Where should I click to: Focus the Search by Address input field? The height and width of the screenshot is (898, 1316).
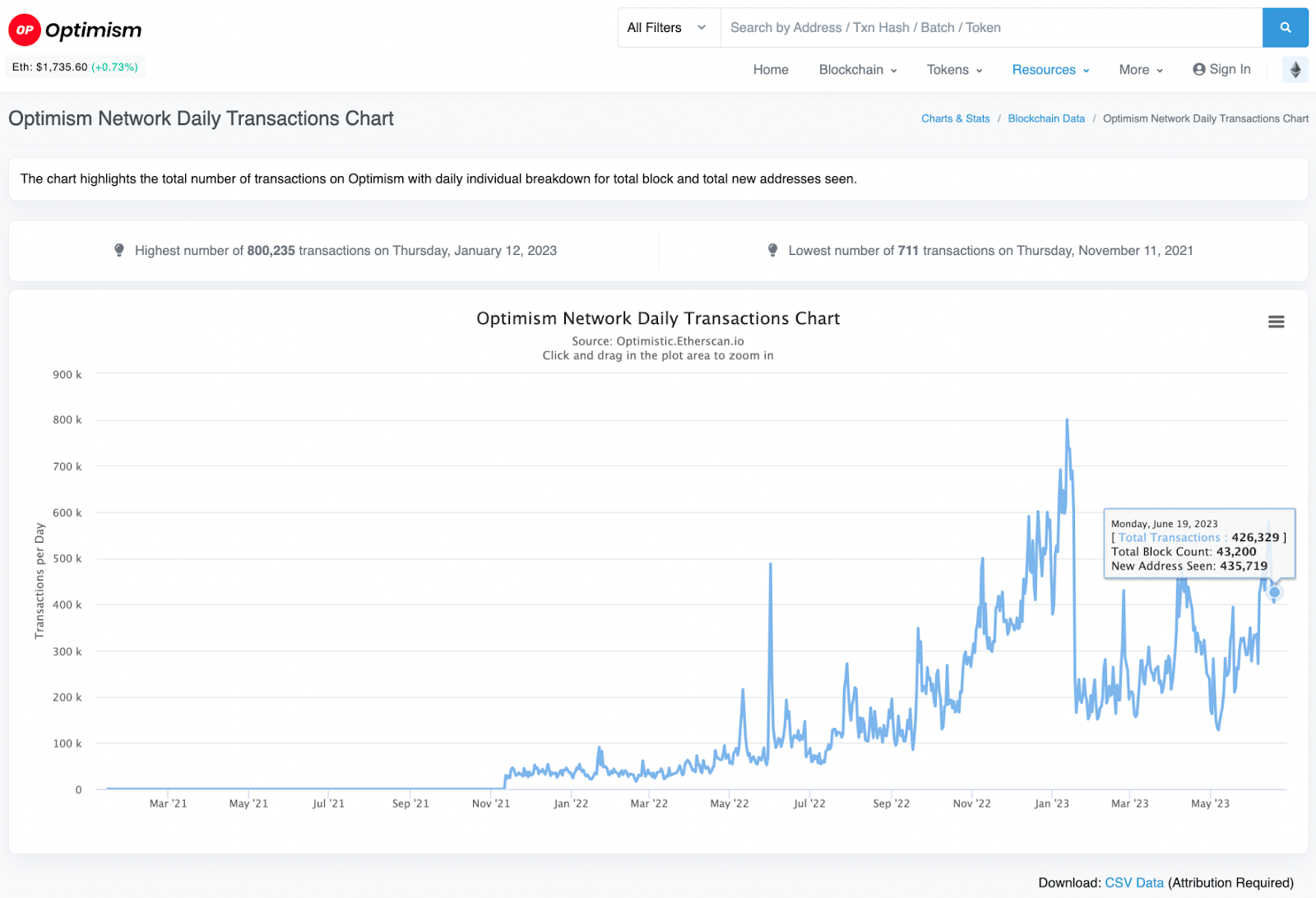click(991, 28)
